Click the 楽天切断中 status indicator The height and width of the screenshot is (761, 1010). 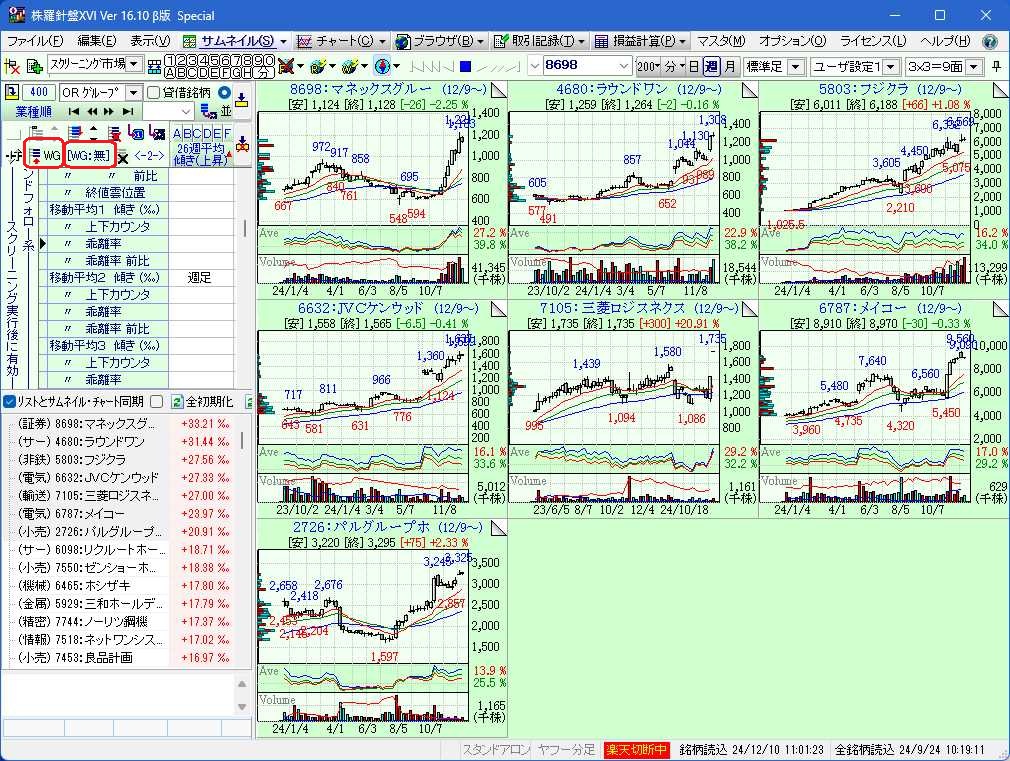636,749
